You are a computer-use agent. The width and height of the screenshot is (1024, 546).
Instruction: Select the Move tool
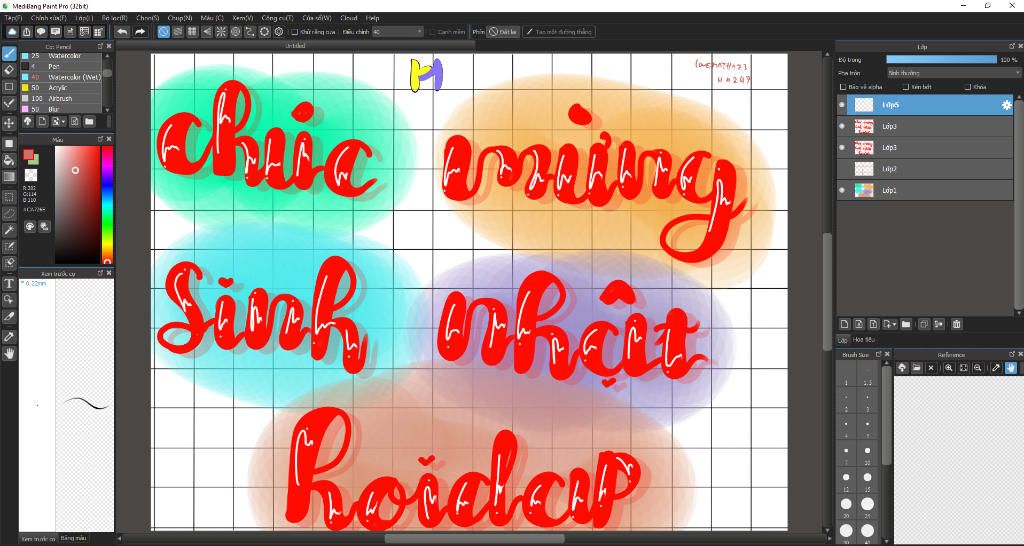coord(9,123)
